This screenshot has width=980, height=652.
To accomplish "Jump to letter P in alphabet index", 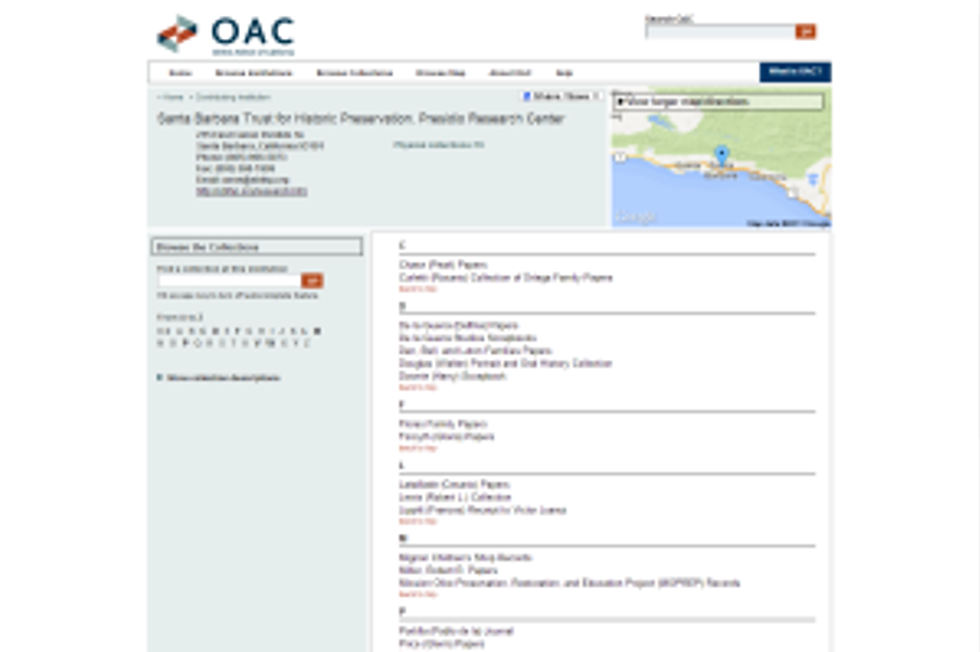I will pyautogui.click(x=185, y=343).
